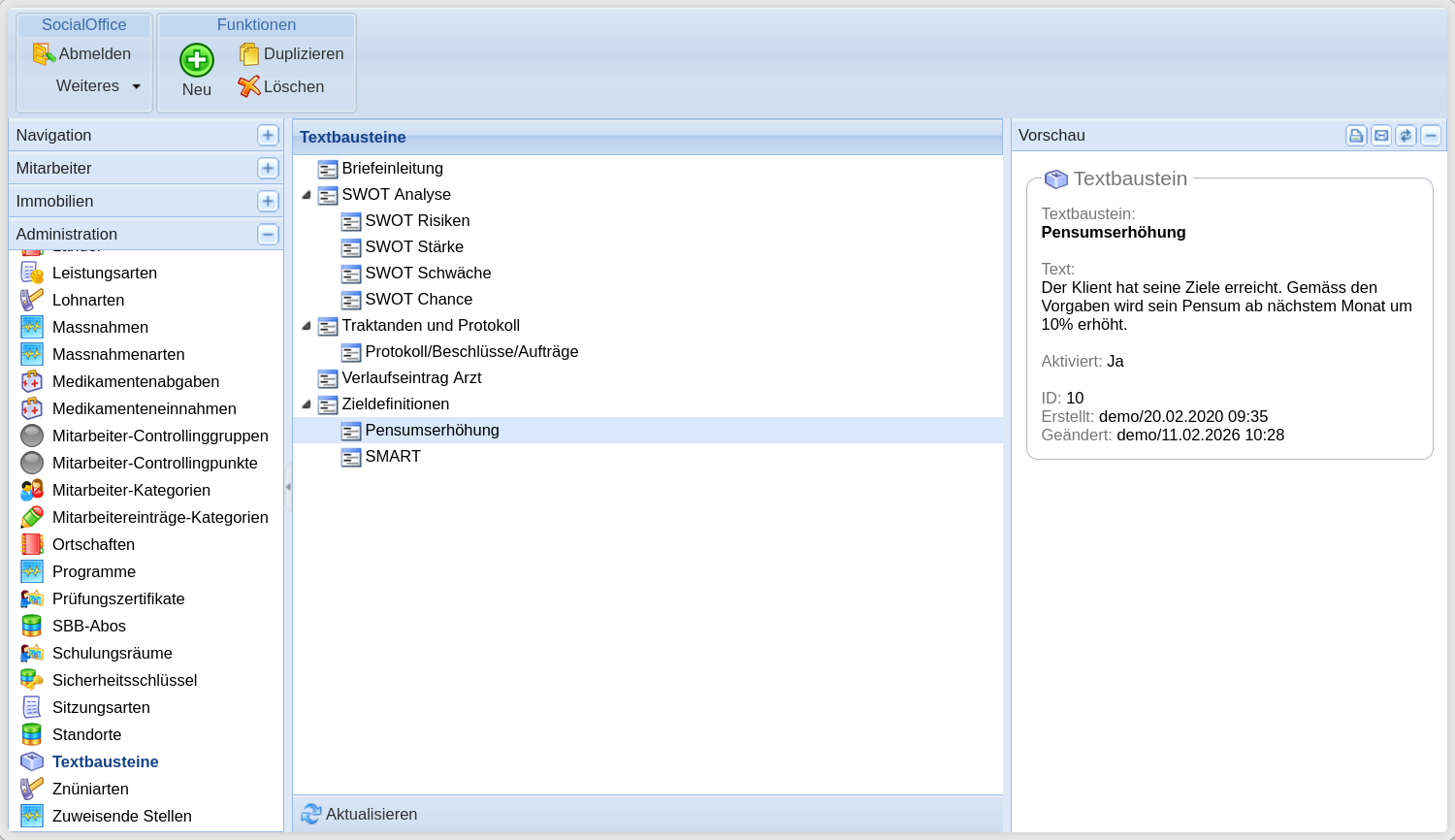Click the print icon in Vorschau header
This screenshot has height=840, width=1455.
1356,136
